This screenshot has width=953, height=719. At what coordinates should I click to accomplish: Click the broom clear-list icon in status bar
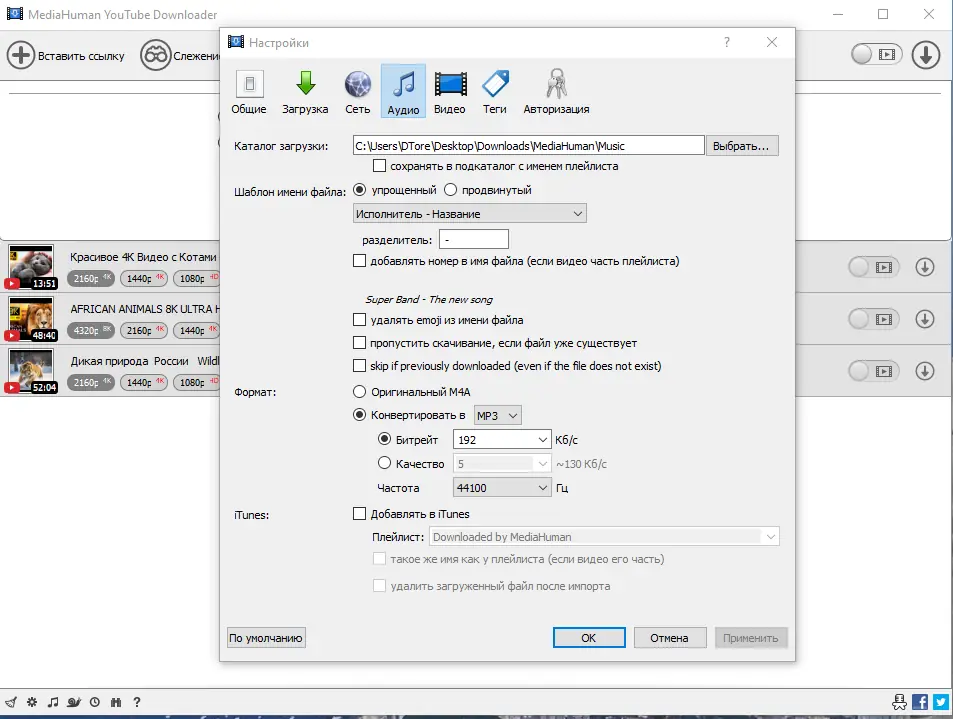point(11,702)
